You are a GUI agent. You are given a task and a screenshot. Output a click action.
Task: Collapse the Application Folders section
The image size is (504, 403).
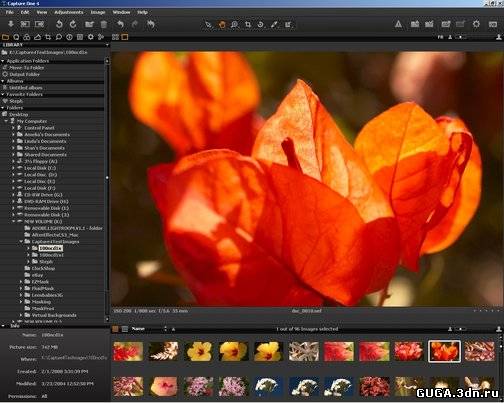point(3,61)
